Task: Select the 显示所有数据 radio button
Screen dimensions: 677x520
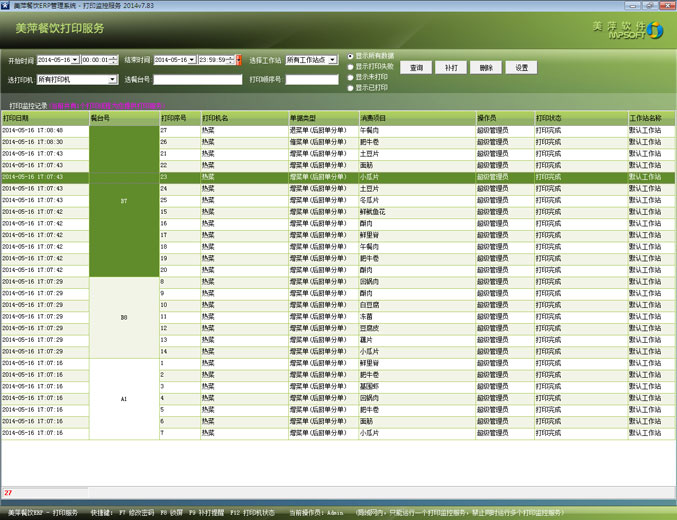Action: click(350, 56)
